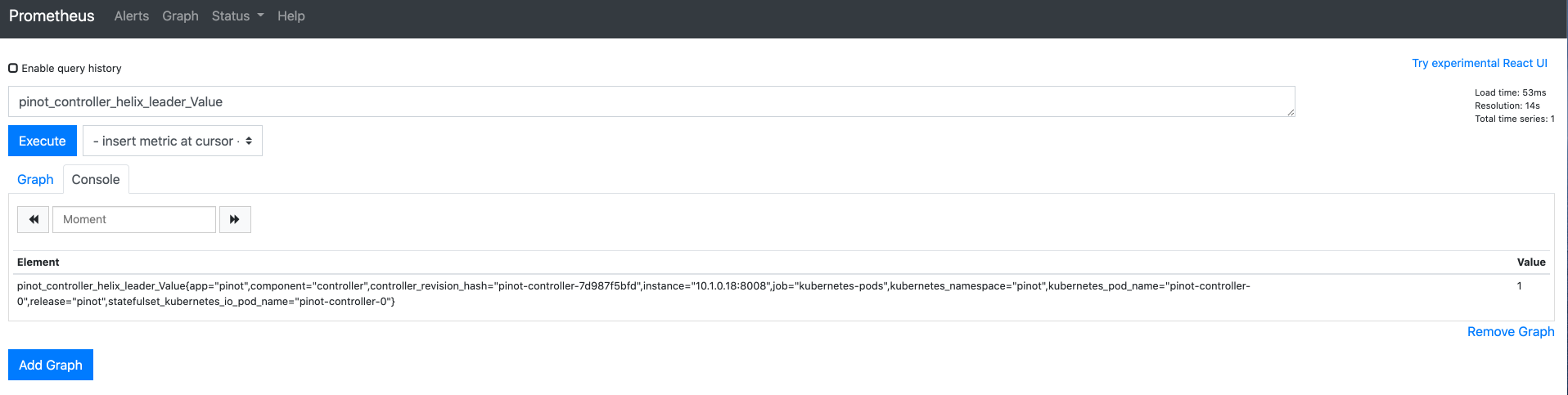
Task: Click the Prometheus brand logo link
Action: [52, 16]
